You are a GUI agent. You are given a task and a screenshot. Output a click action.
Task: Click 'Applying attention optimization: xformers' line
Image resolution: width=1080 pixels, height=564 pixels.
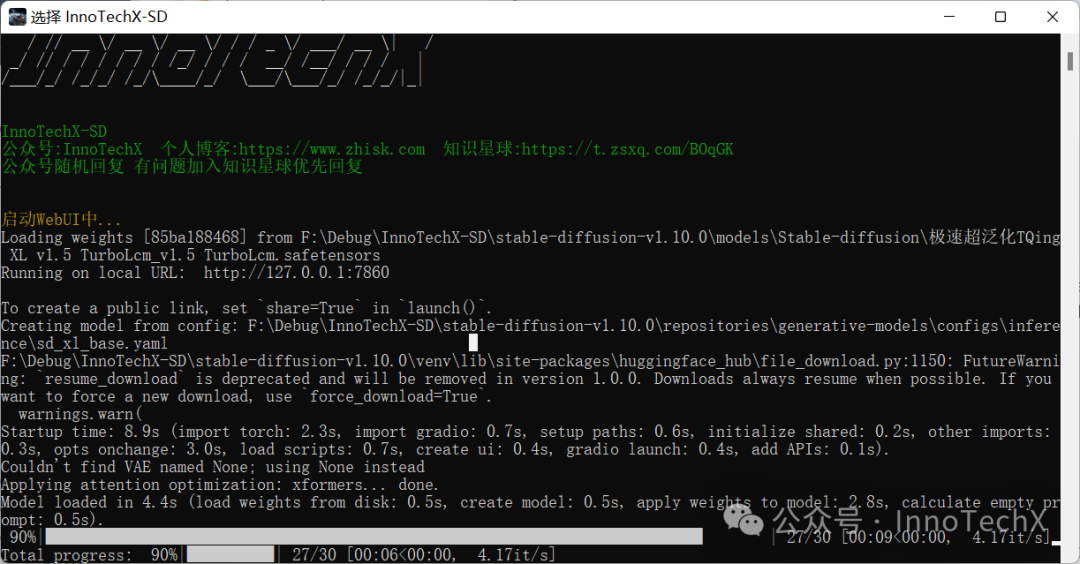[220, 485]
